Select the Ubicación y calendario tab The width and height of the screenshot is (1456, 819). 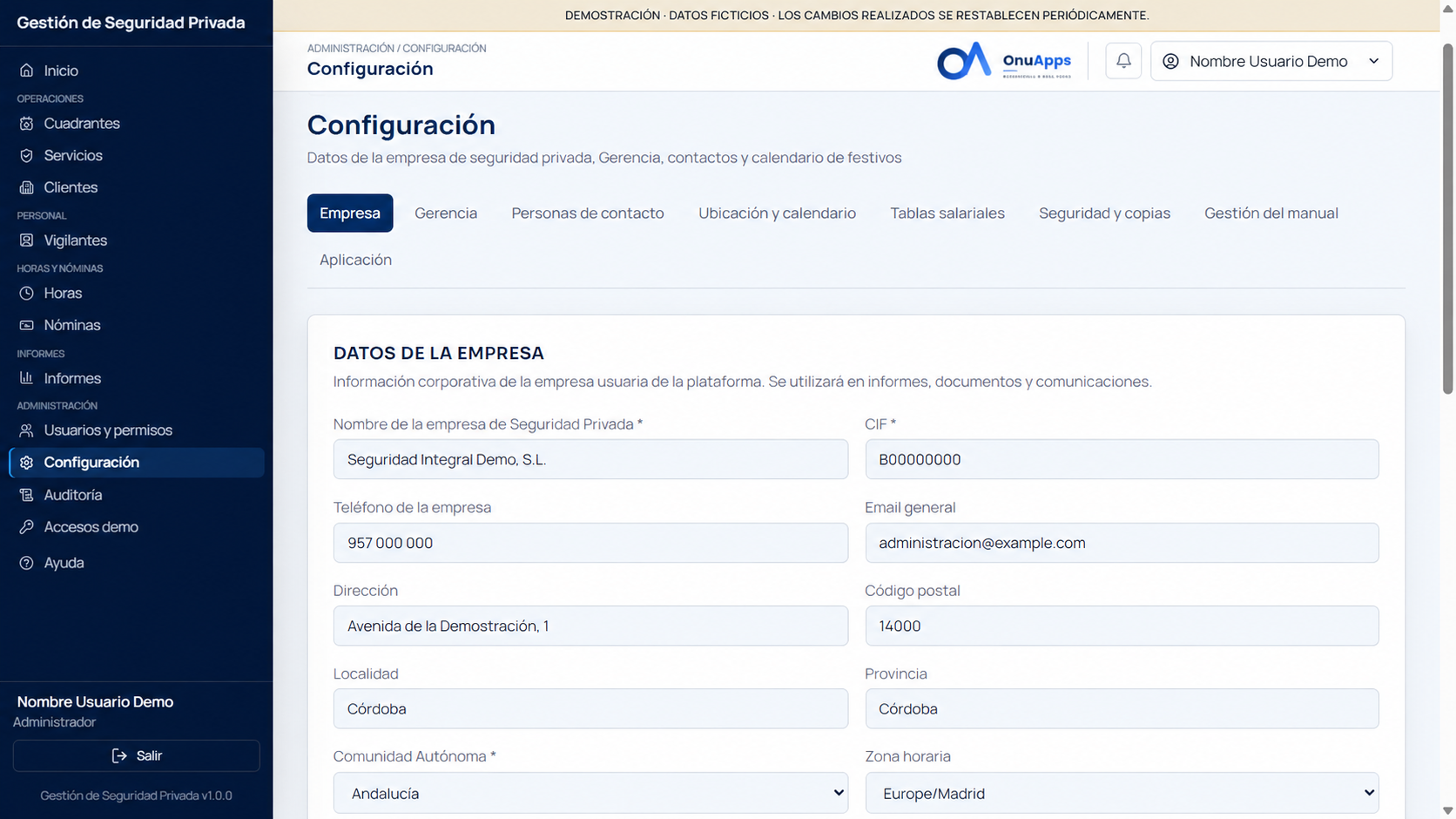pos(777,213)
